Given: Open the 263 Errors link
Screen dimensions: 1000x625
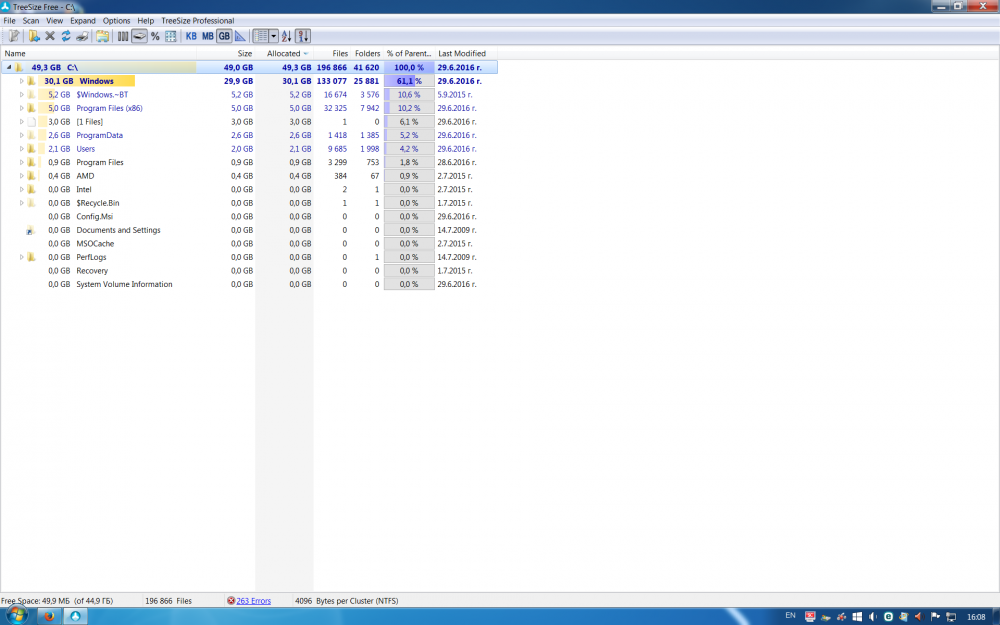Looking at the screenshot, I should pos(253,601).
